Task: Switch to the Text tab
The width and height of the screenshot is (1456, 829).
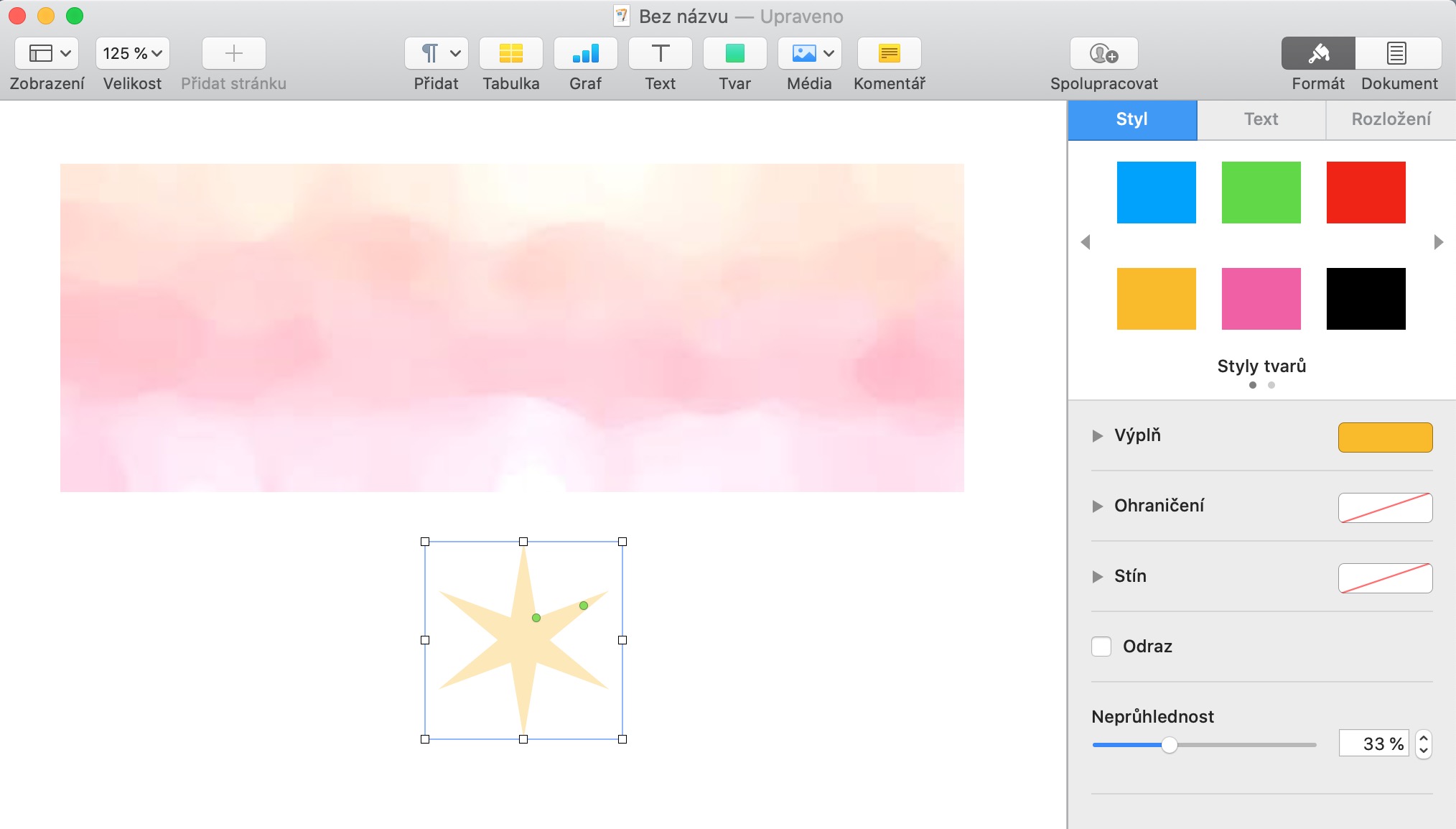Action: (x=1261, y=119)
